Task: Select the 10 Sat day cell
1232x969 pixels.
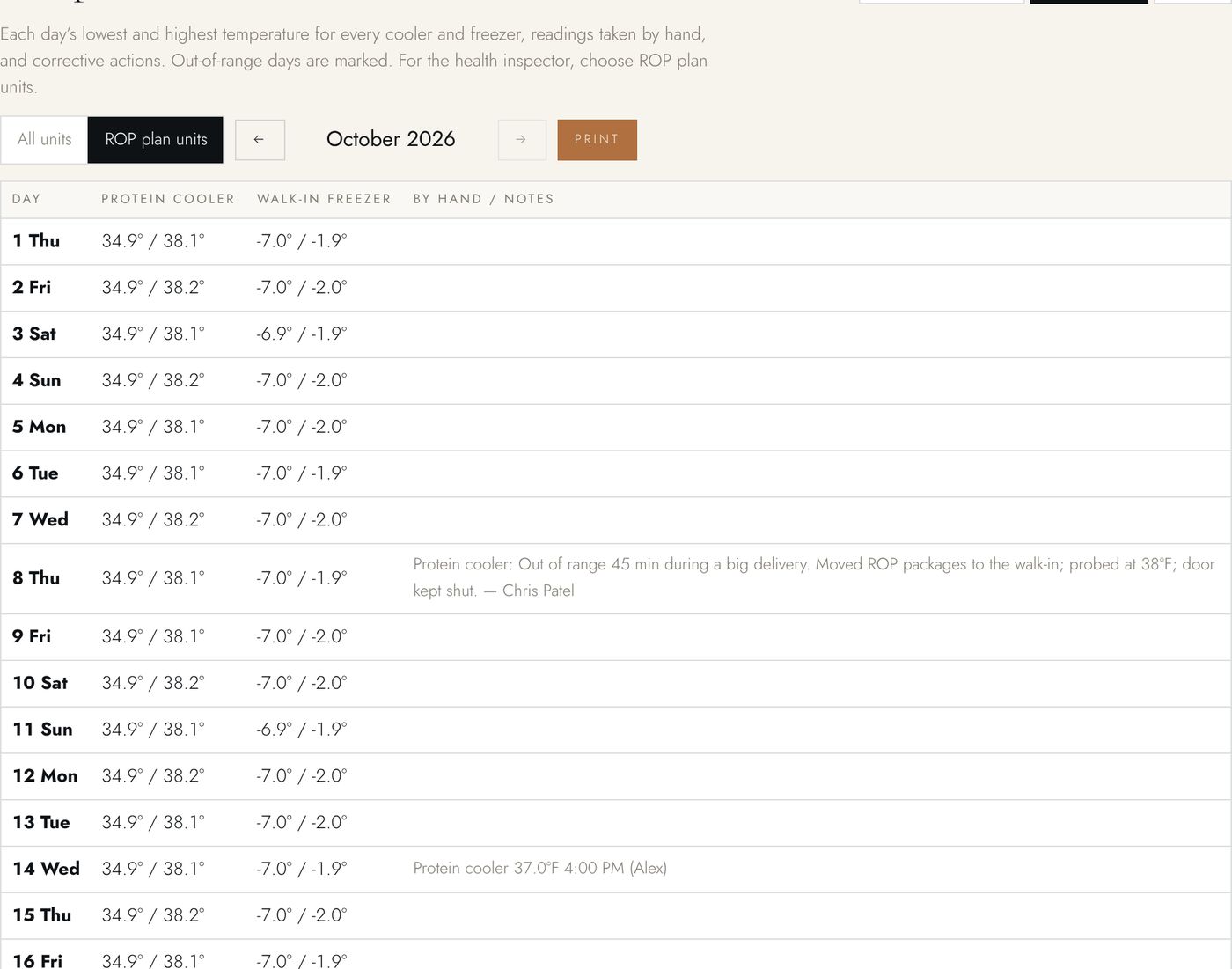Action: (x=40, y=683)
